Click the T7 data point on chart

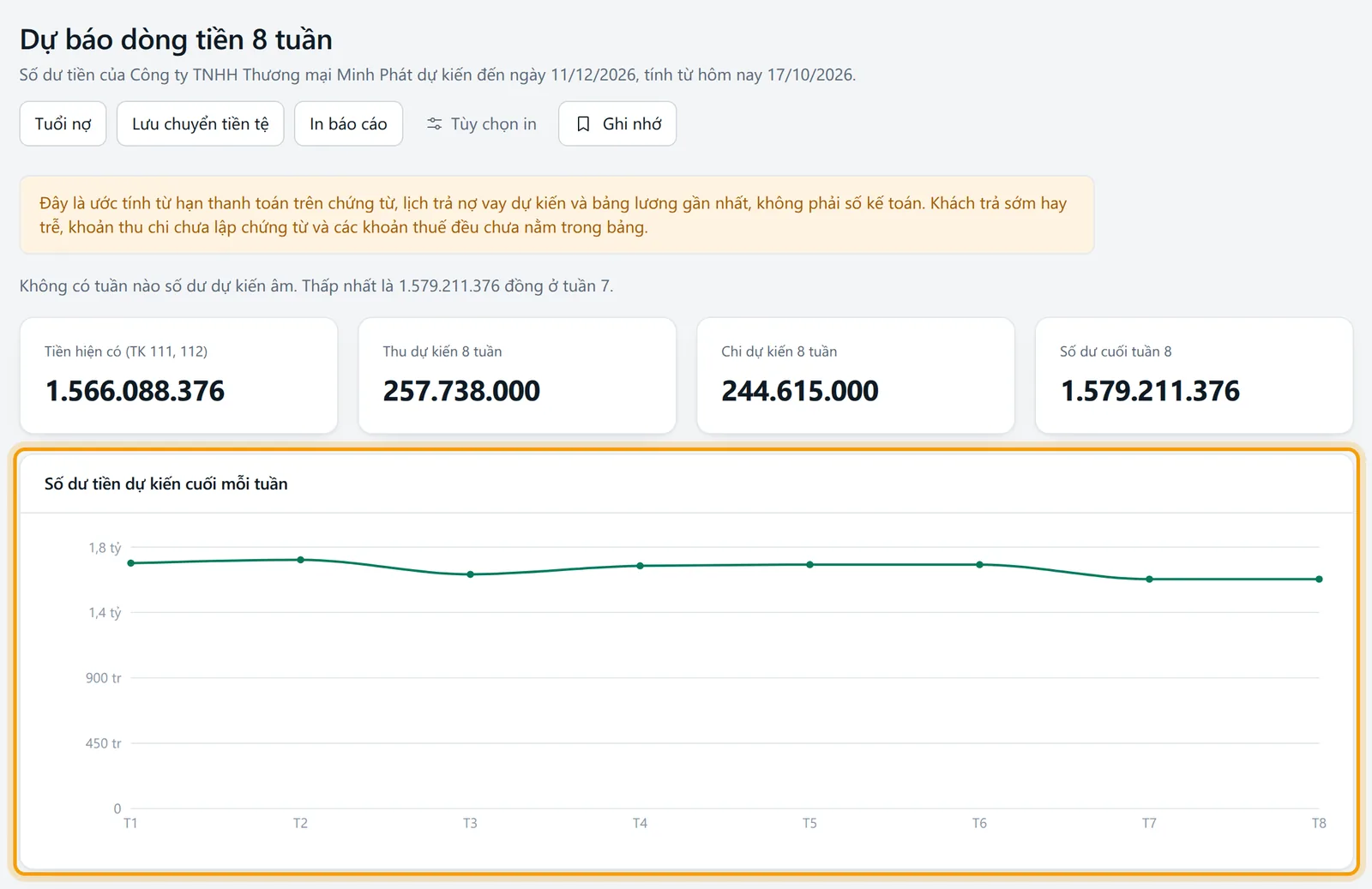[1150, 580]
